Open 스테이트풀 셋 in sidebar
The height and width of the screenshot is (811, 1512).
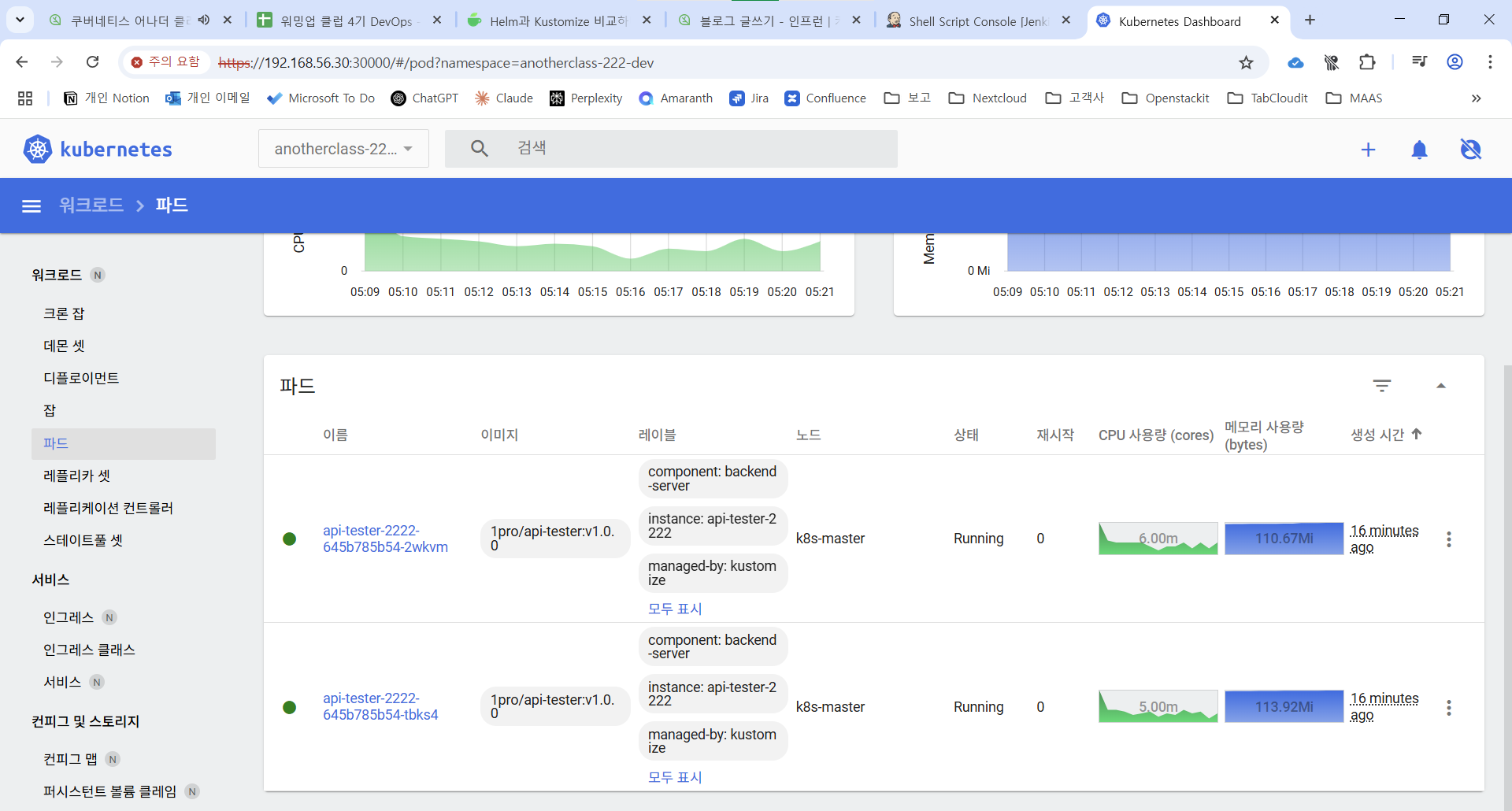click(x=83, y=540)
